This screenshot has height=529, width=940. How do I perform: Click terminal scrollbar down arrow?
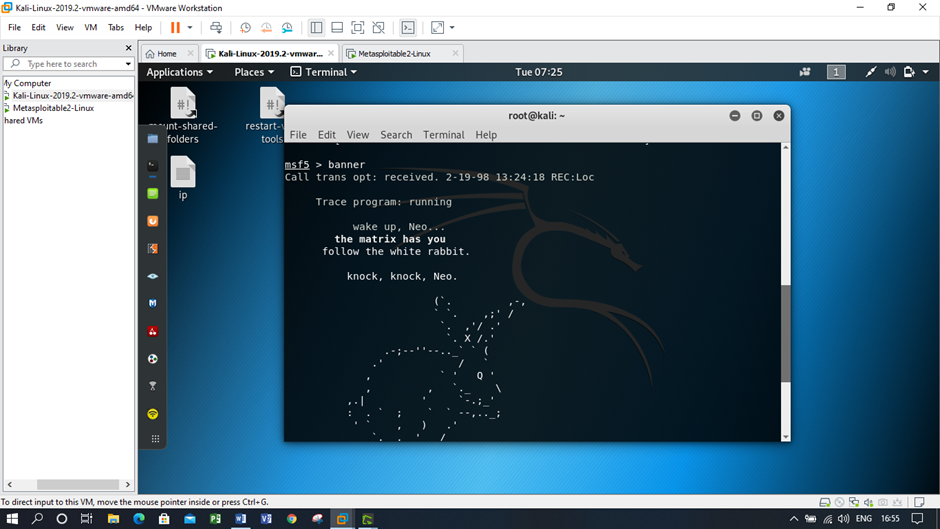coord(785,437)
